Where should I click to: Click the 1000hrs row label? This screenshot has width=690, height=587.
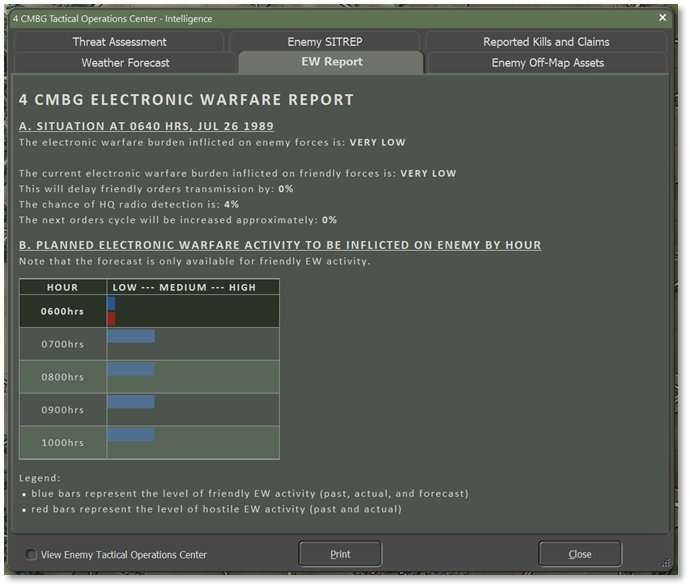coord(62,443)
